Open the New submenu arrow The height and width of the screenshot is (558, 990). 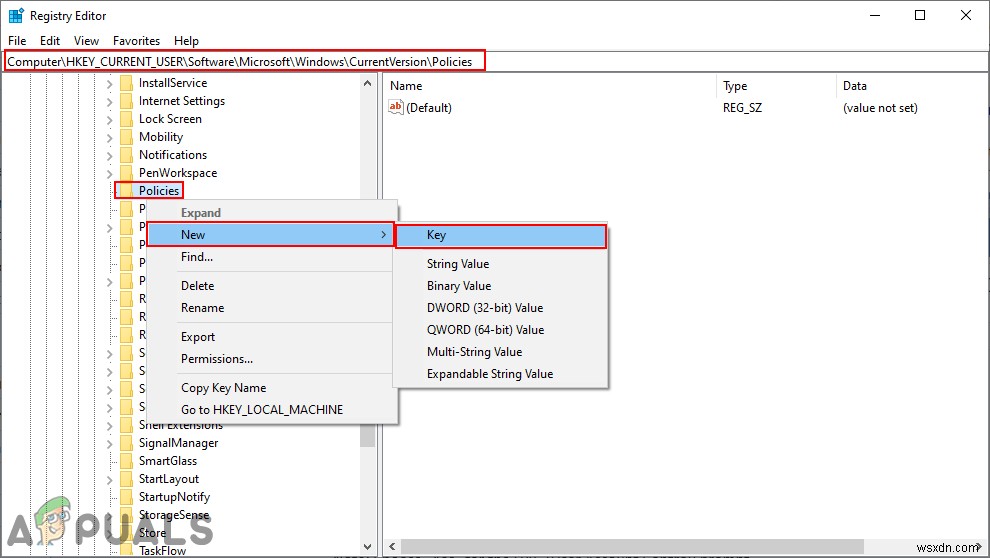click(383, 235)
